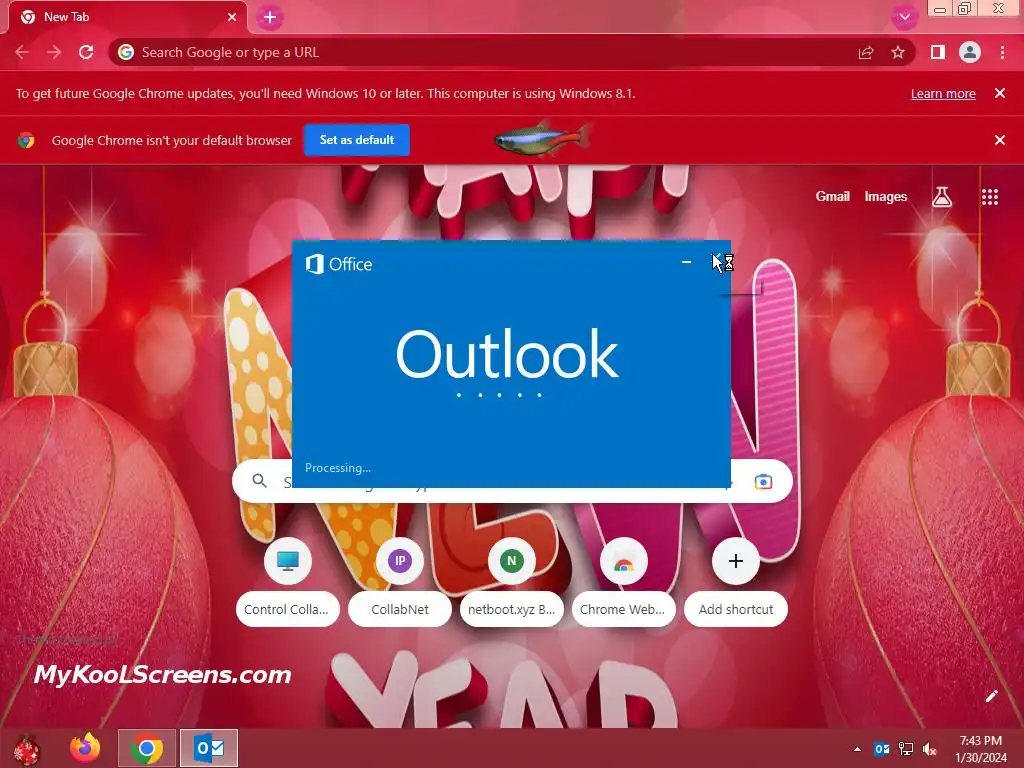Switch to Outlook in taskbar
The height and width of the screenshot is (768, 1024).
pos(209,748)
